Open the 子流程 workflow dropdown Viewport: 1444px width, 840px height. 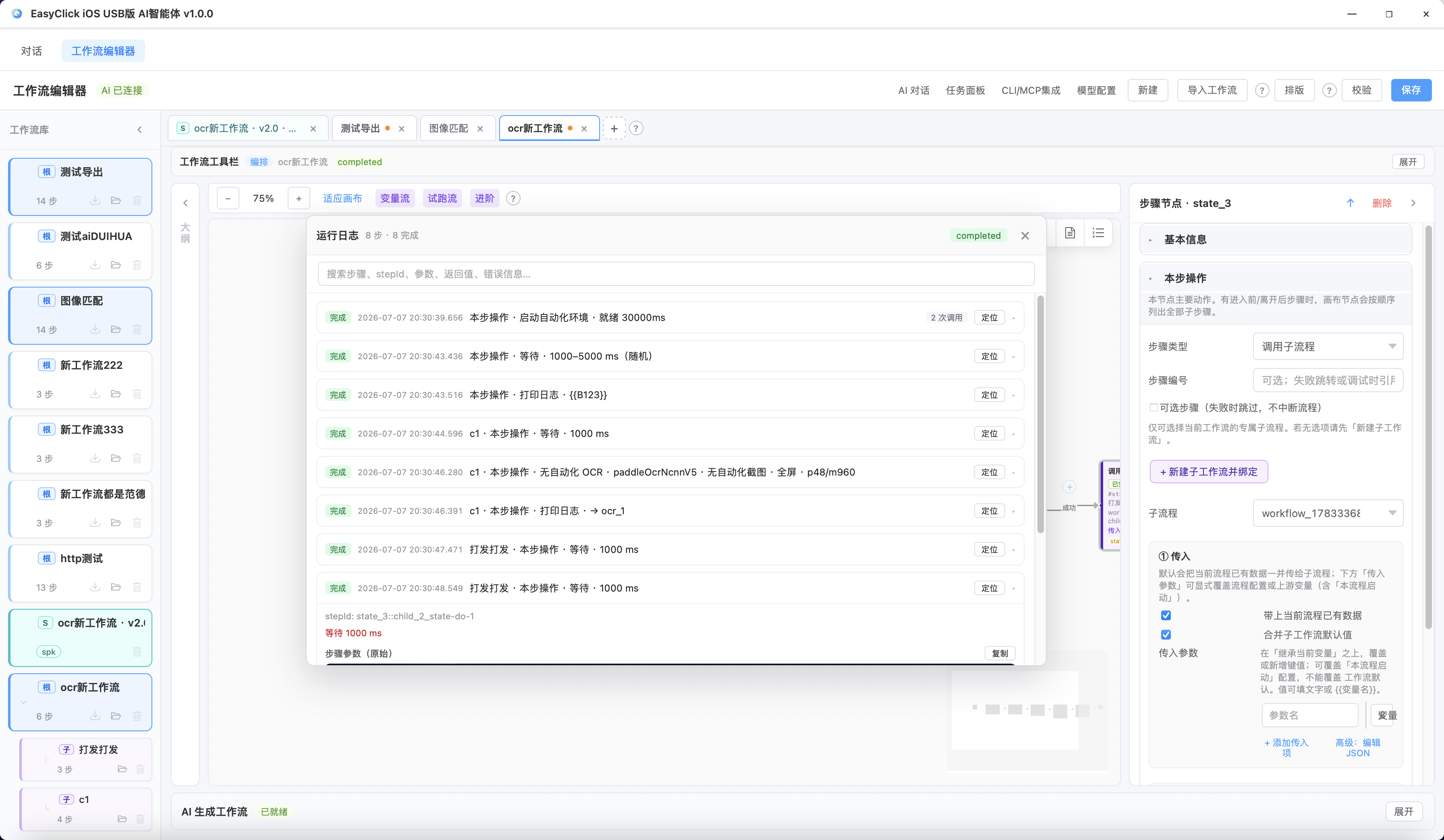click(x=1328, y=513)
